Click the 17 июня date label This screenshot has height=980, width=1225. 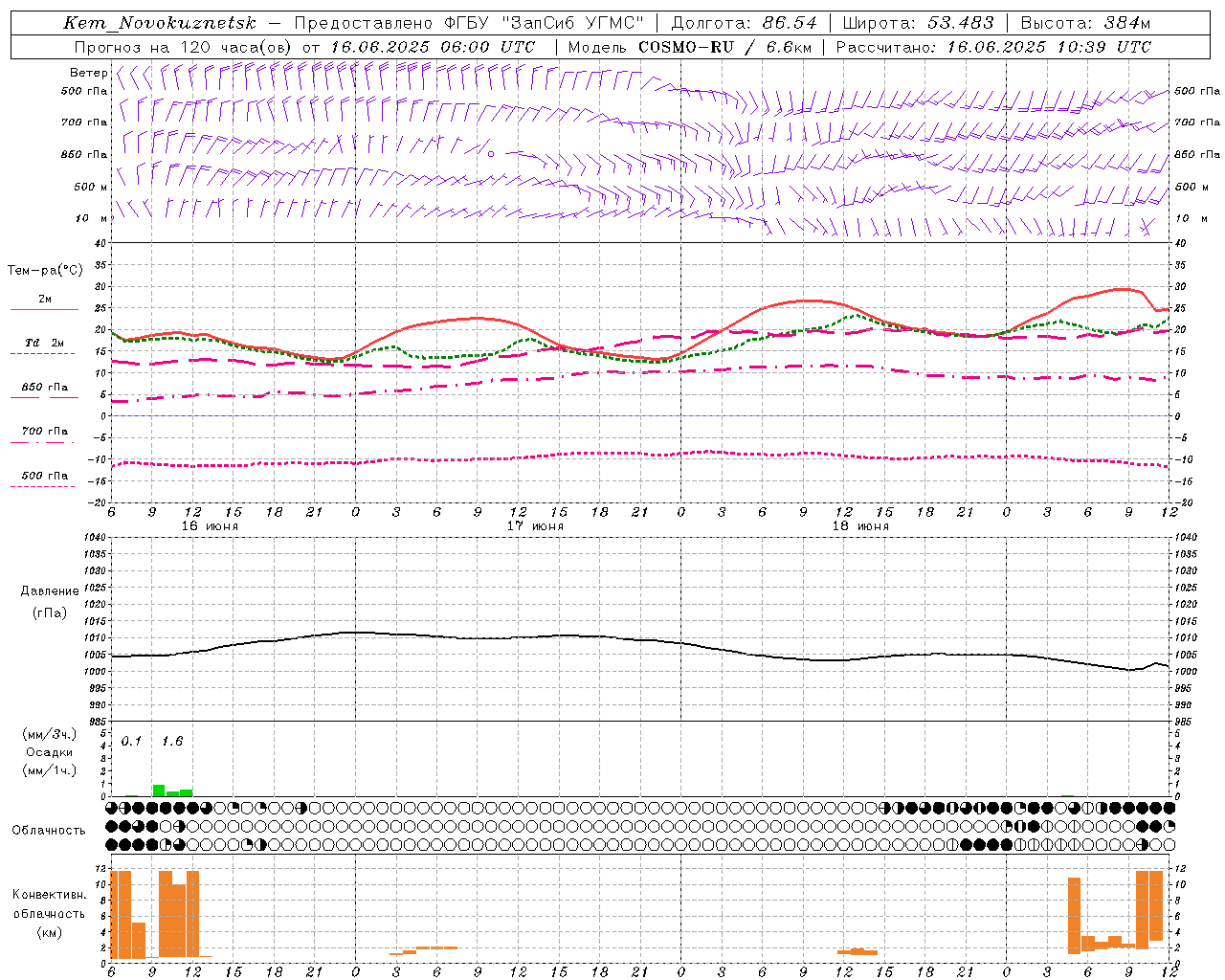tap(535, 526)
